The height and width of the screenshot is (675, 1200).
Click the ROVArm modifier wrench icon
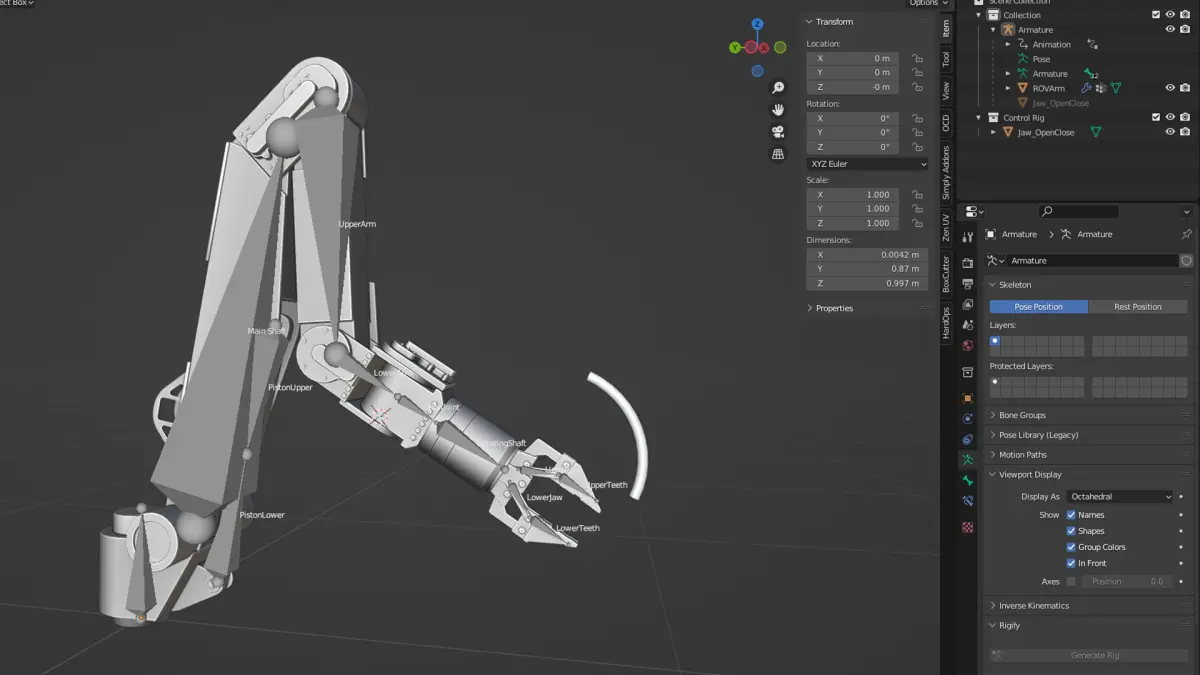[x=1085, y=88]
